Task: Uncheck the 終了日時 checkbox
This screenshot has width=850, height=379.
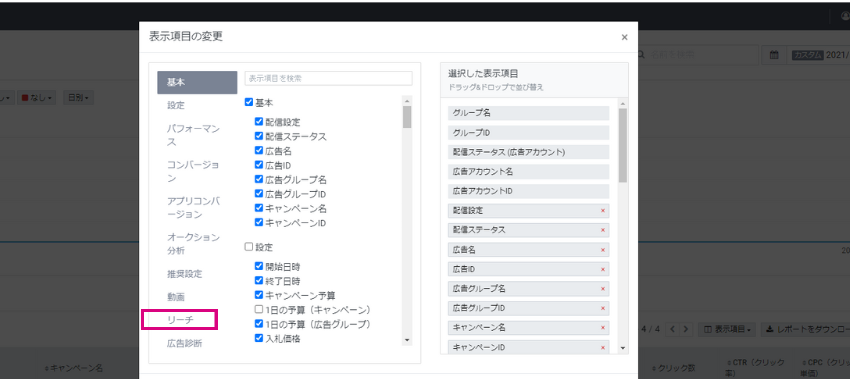Action: (x=259, y=281)
